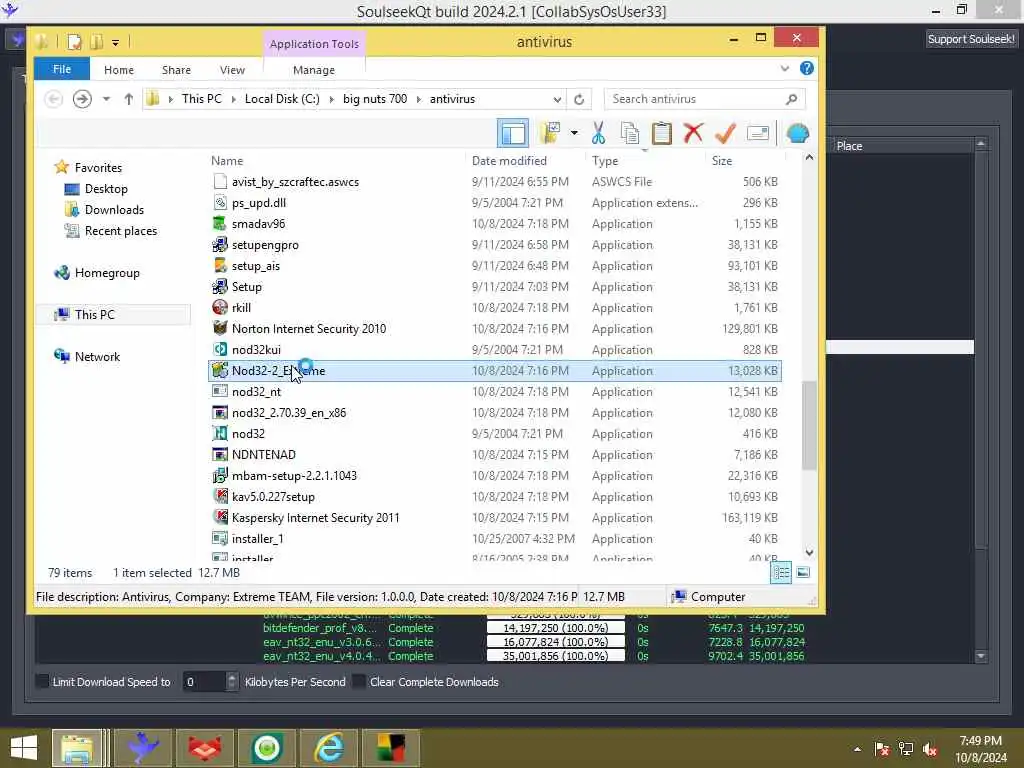Paste with the clipboard toolbar icon
The image size is (1024, 768).
point(662,133)
